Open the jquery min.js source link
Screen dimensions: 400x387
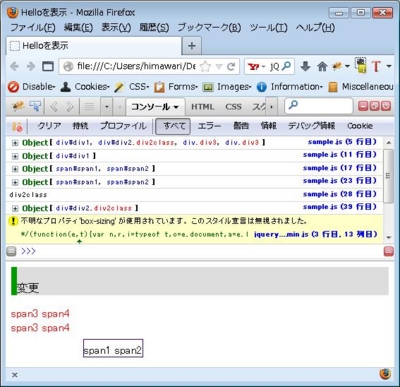(316, 234)
